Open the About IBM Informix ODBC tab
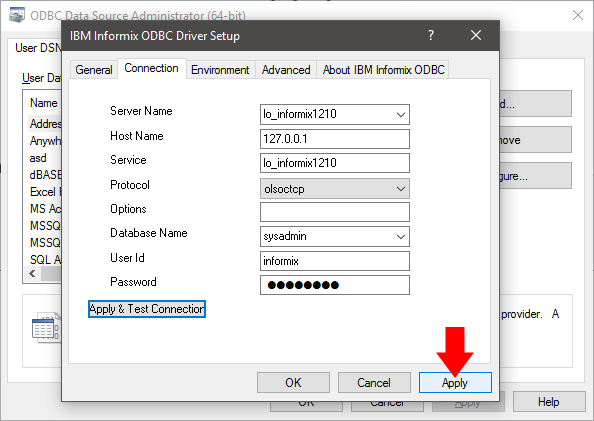This screenshot has width=594, height=421. tap(383, 70)
